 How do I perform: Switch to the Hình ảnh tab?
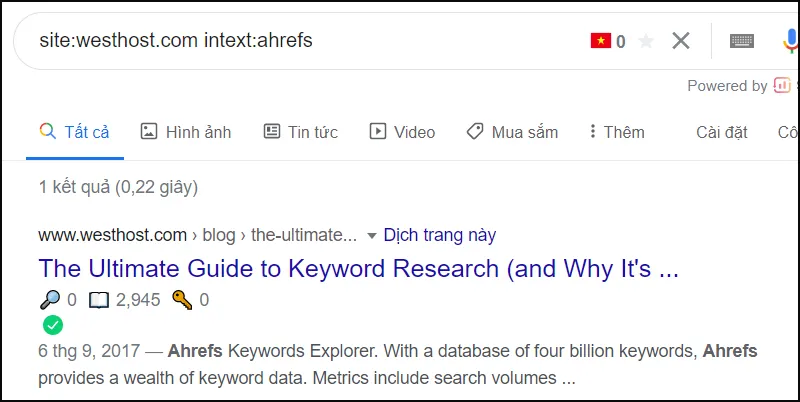coord(186,132)
